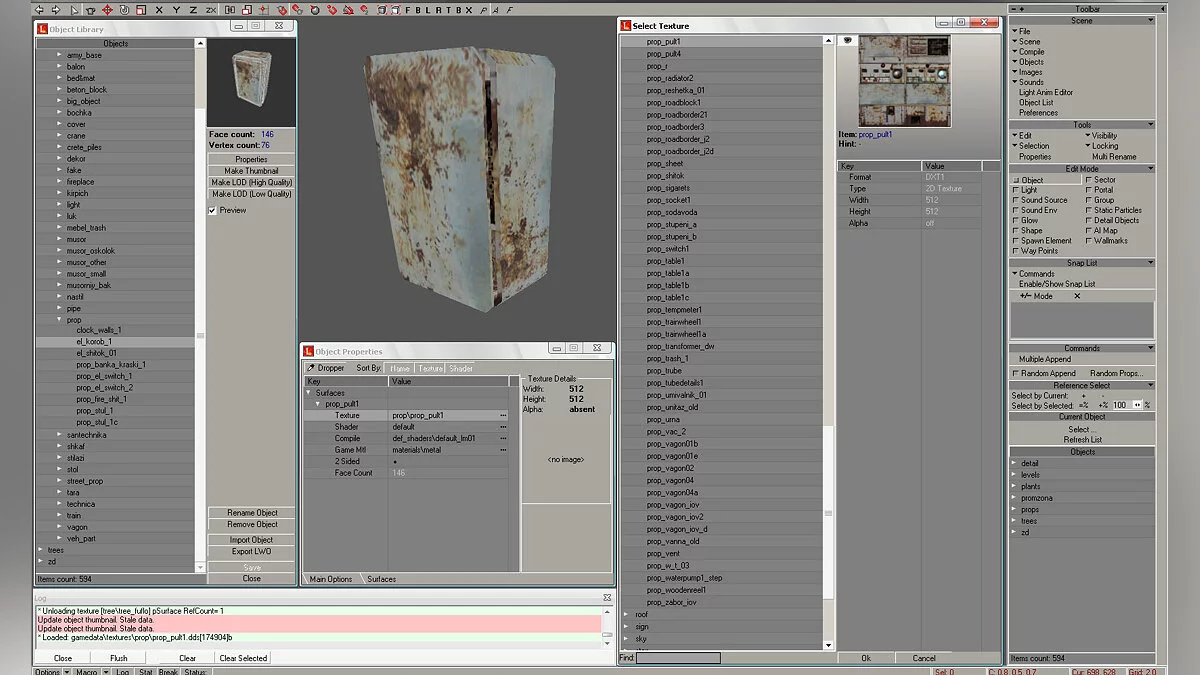Click Ok in Select Texture dialog

click(866, 658)
